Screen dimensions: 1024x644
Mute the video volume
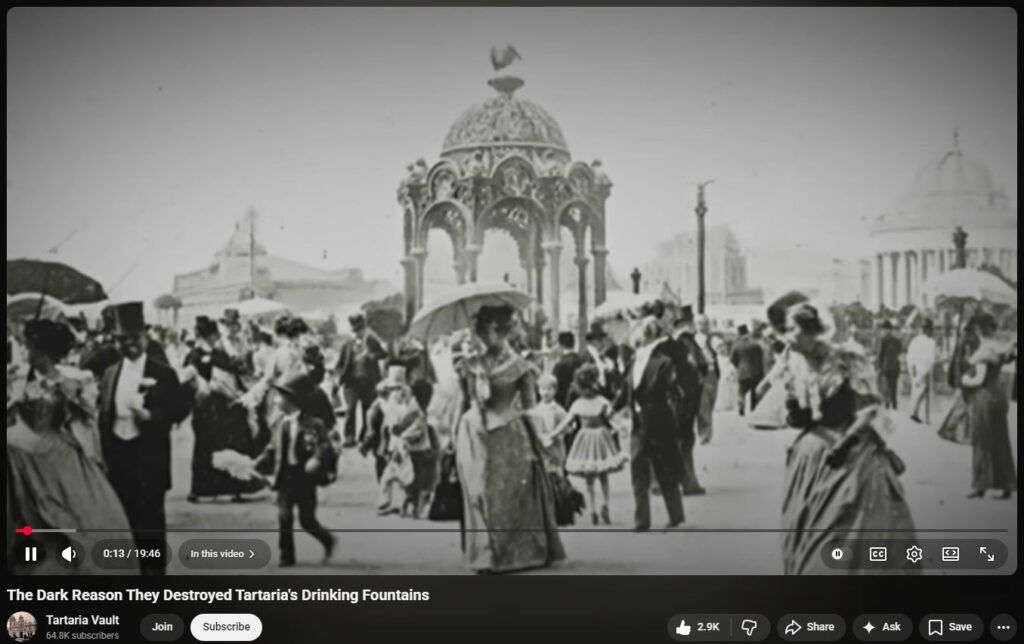coord(69,554)
